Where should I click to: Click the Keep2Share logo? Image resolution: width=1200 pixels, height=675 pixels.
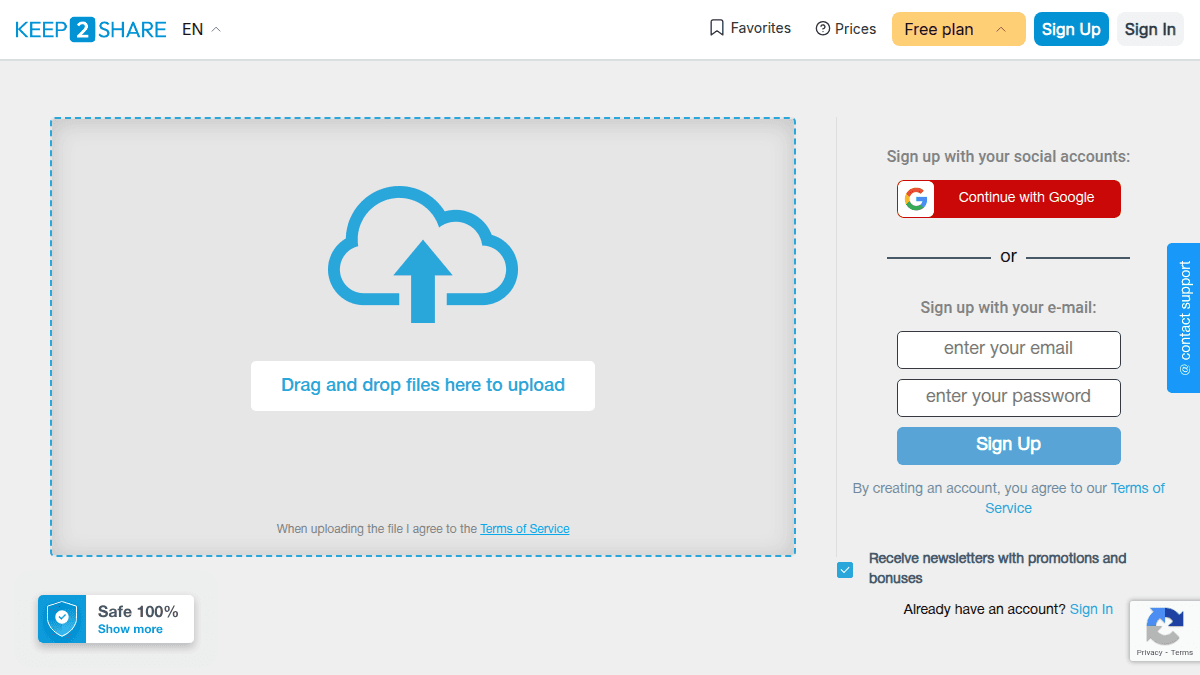point(90,30)
